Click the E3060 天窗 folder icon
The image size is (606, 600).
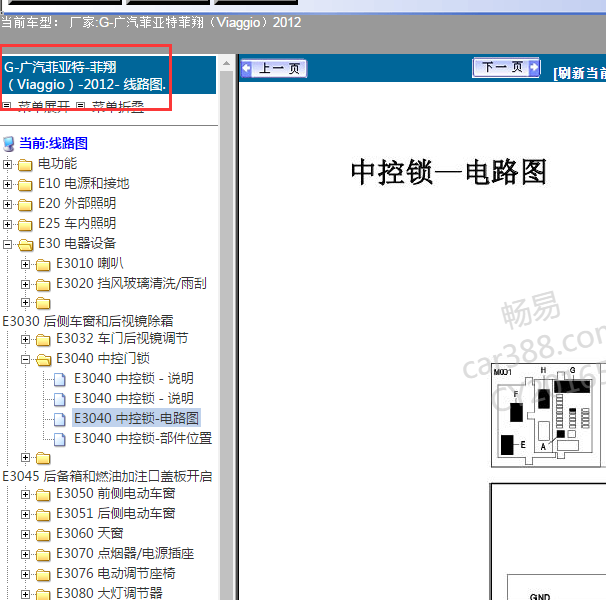point(43,535)
